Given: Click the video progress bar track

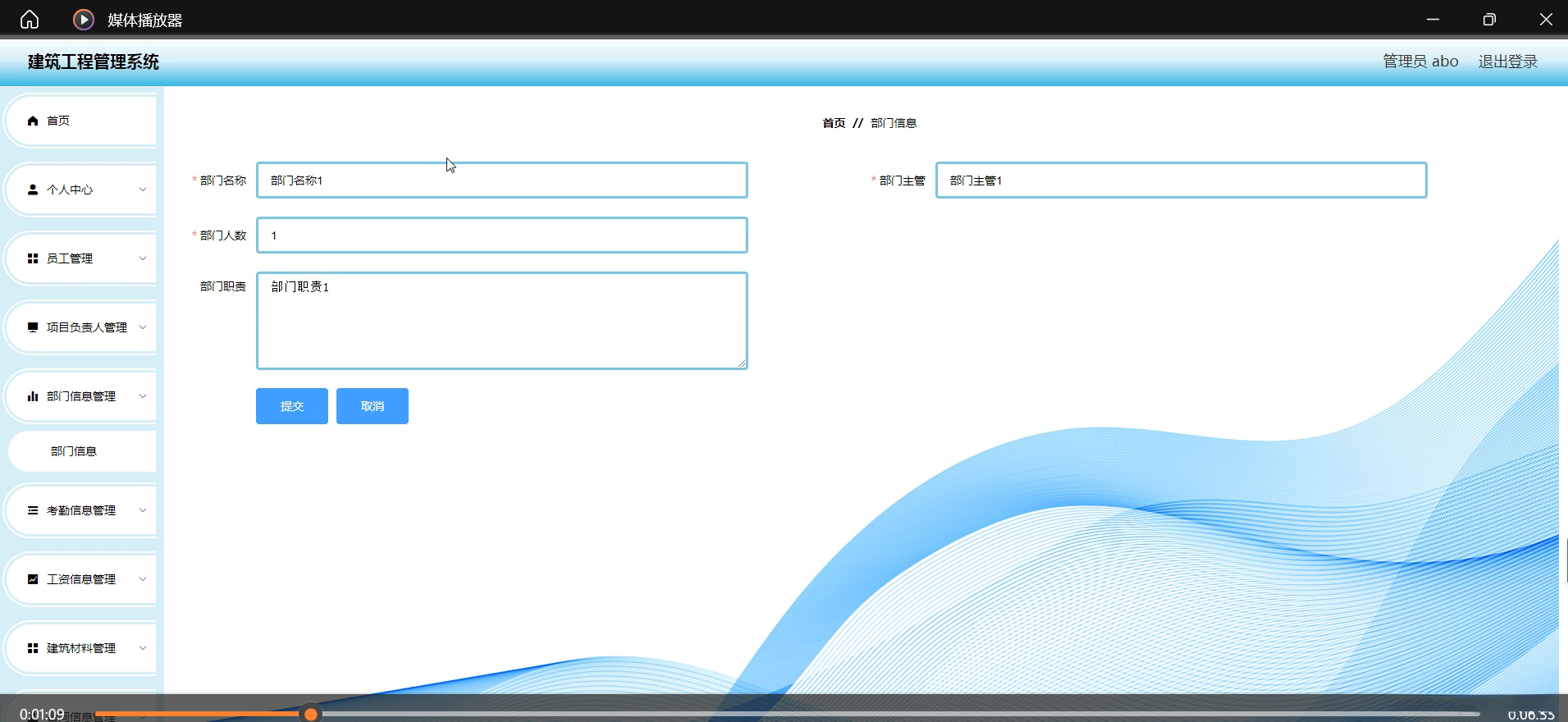Looking at the screenshot, I should (788, 715).
